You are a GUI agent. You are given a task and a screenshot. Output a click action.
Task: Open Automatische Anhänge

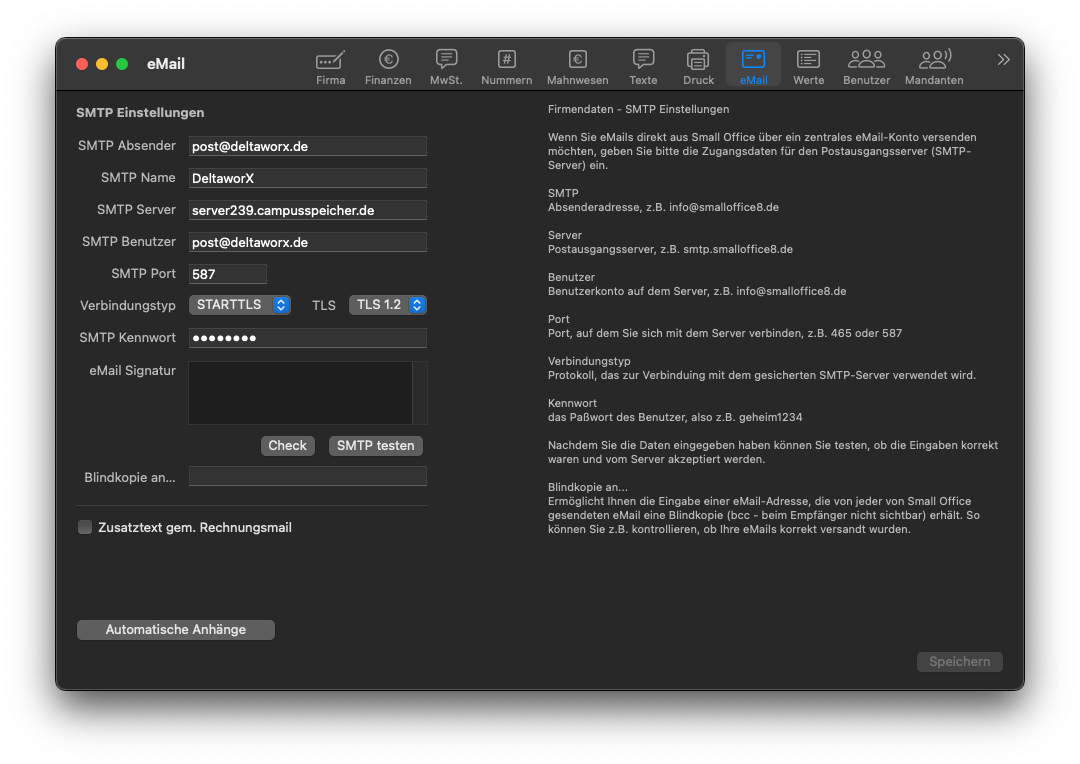[176, 630]
